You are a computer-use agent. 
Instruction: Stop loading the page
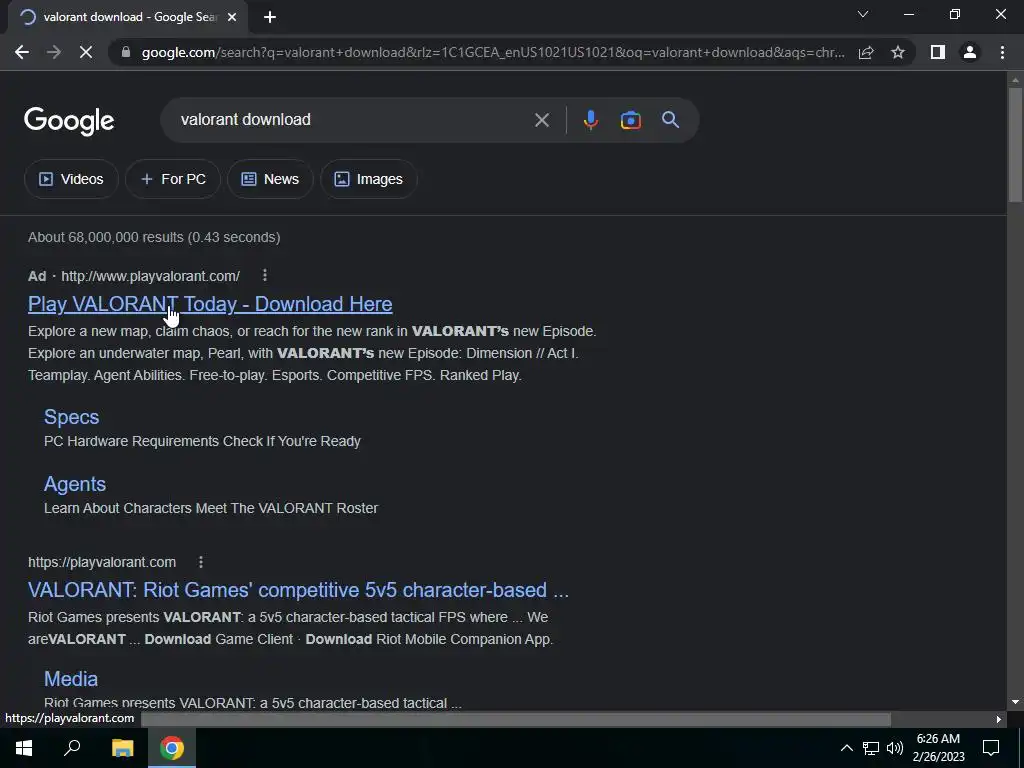coord(86,52)
